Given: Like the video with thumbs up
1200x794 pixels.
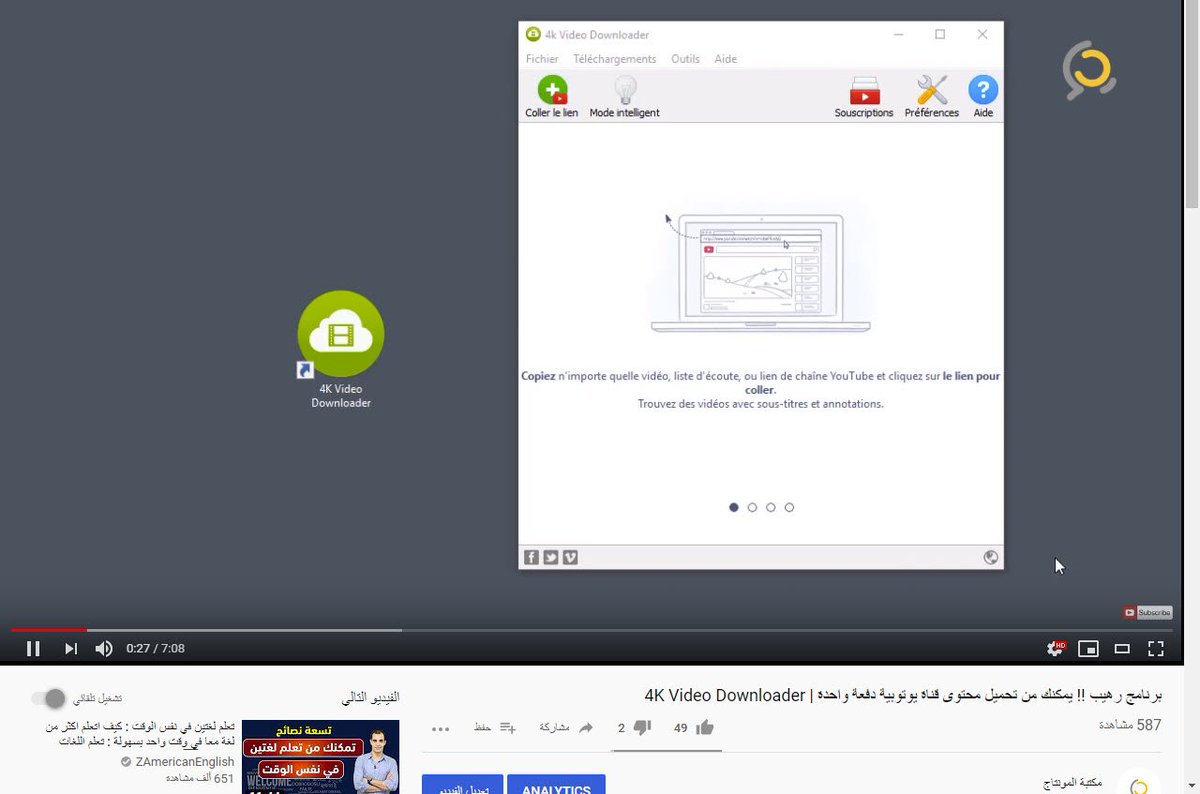Looking at the screenshot, I should tap(705, 727).
